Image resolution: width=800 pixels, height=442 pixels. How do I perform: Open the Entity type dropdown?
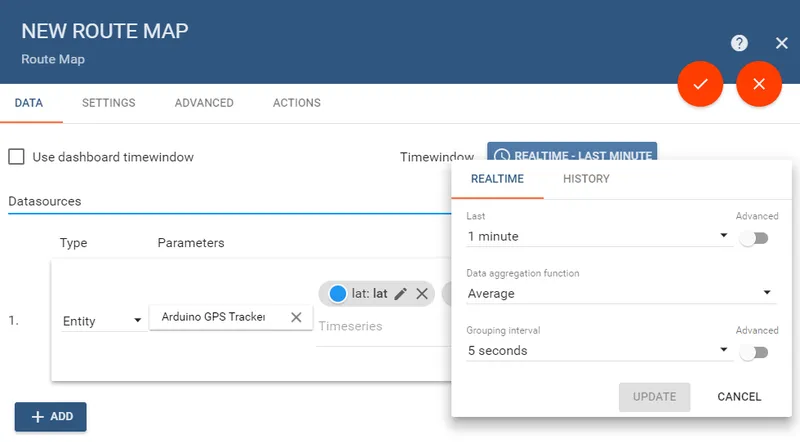coord(102,321)
